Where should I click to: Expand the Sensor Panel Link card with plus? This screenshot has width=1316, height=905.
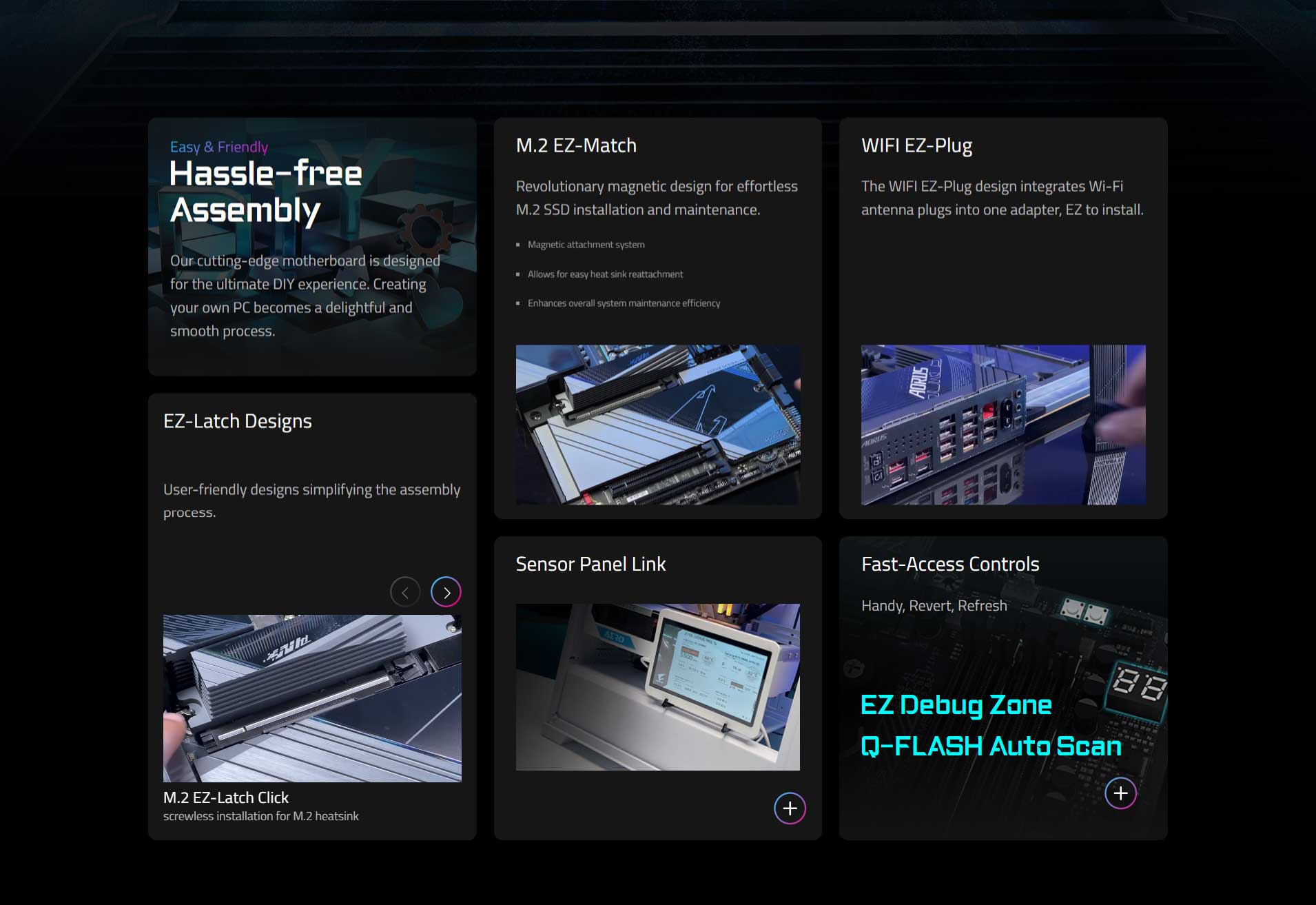[x=790, y=808]
